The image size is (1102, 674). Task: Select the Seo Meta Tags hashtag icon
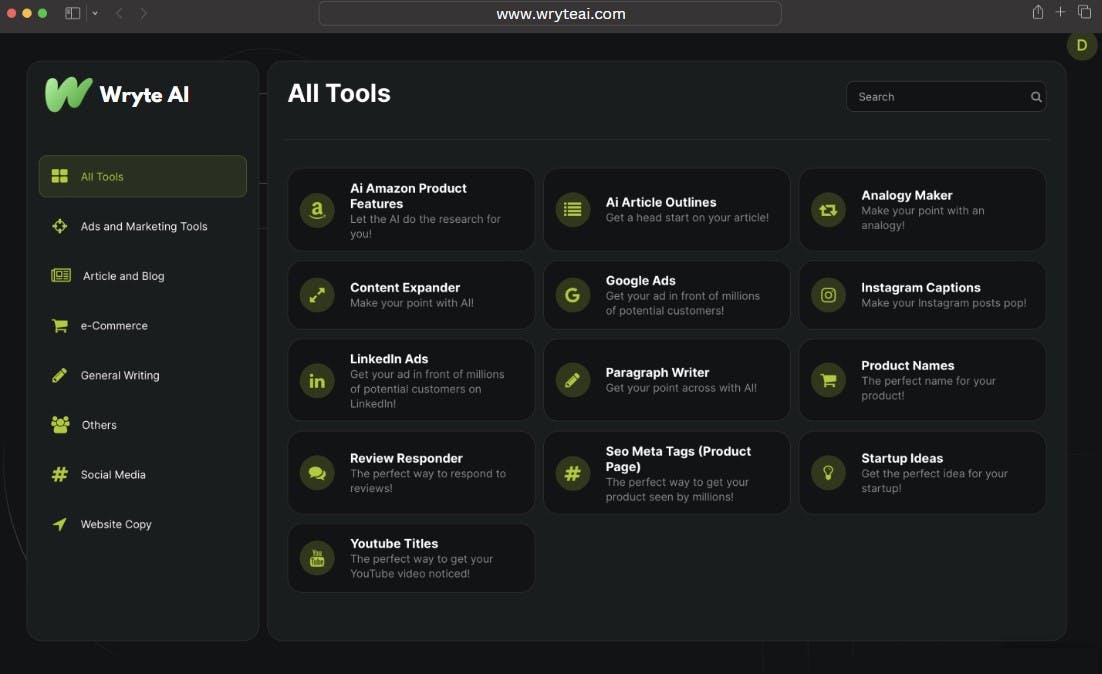(x=572, y=473)
